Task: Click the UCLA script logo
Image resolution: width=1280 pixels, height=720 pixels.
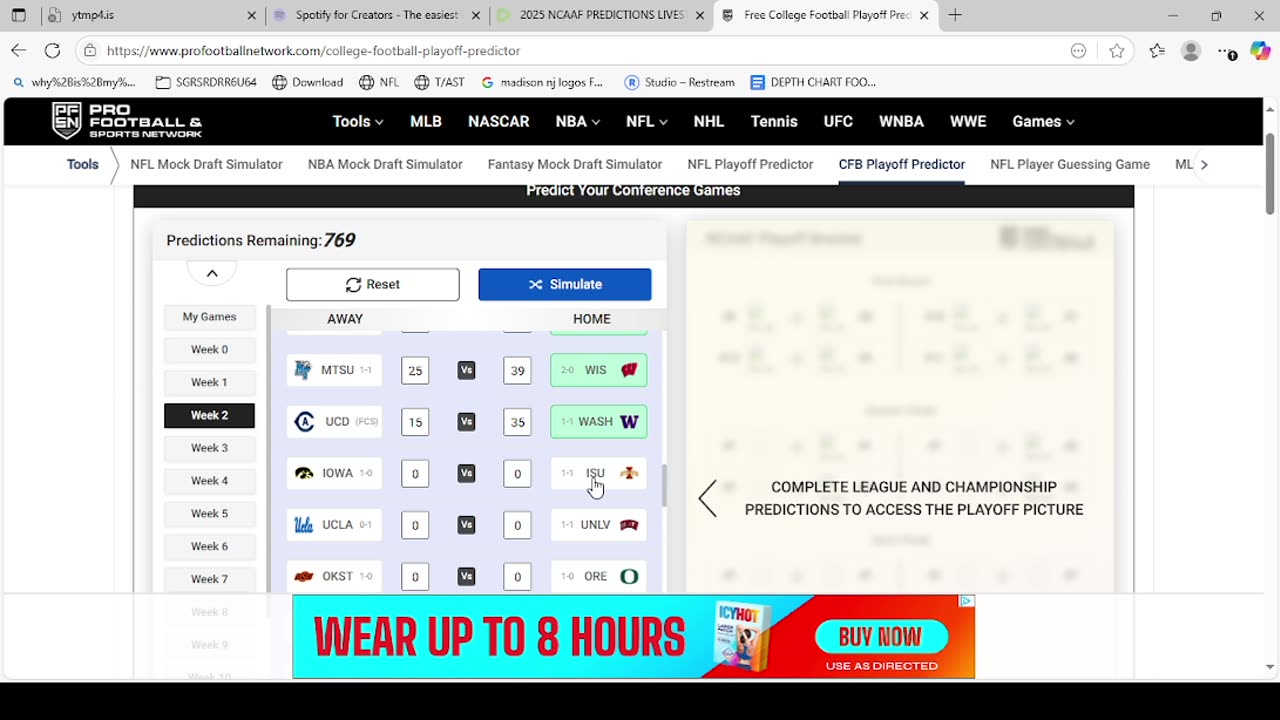Action: [304, 525]
